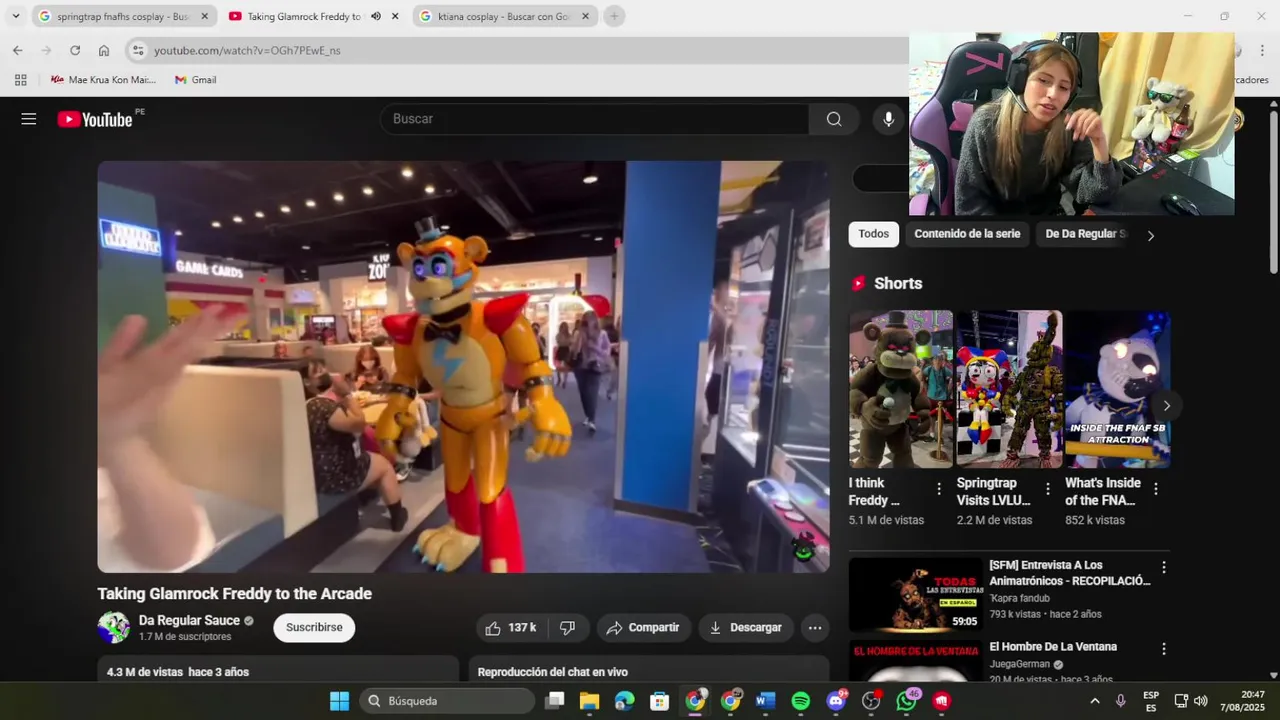Screen dimensions: 1280x720
Task: Open Discord from taskbar
Action: point(836,701)
